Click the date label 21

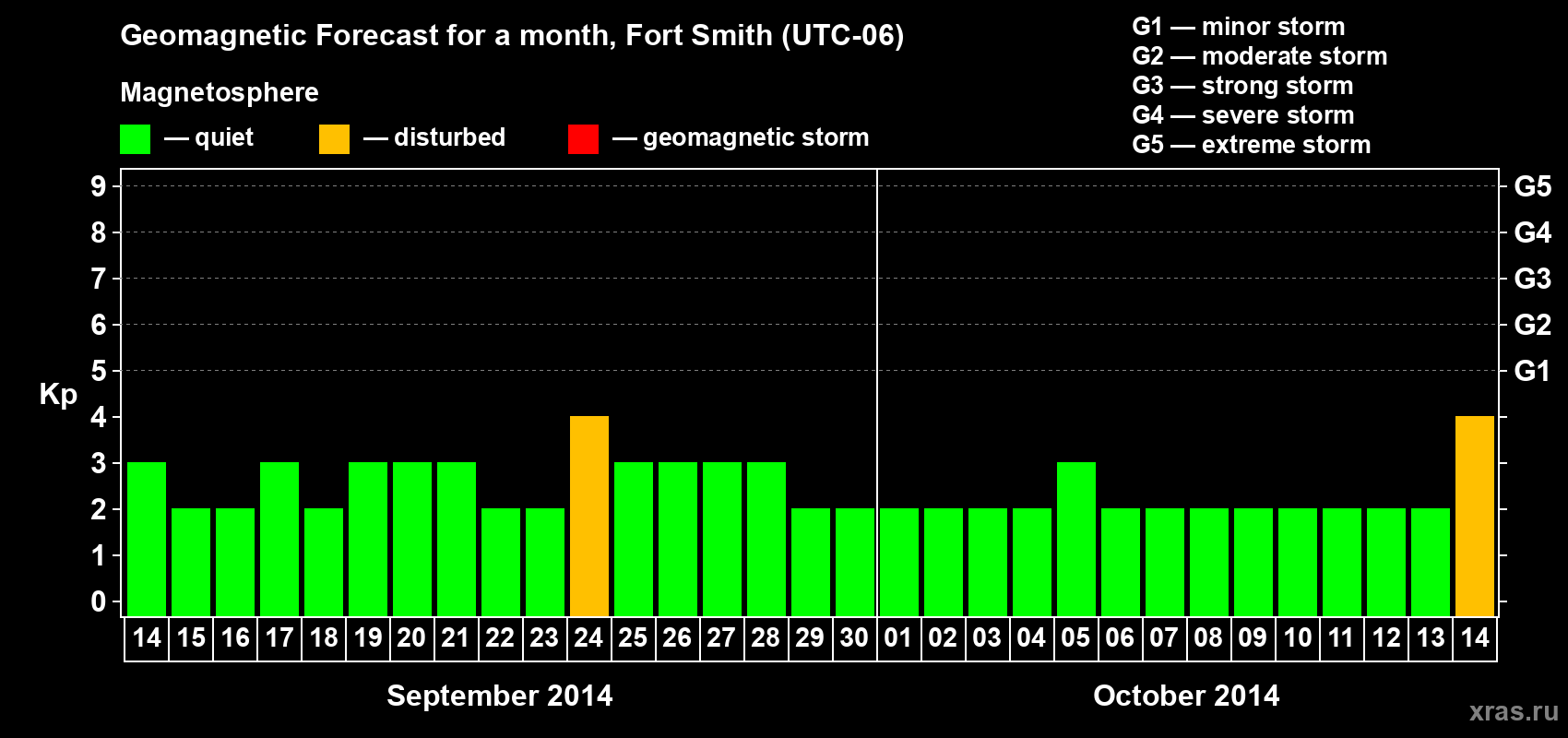point(457,638)
